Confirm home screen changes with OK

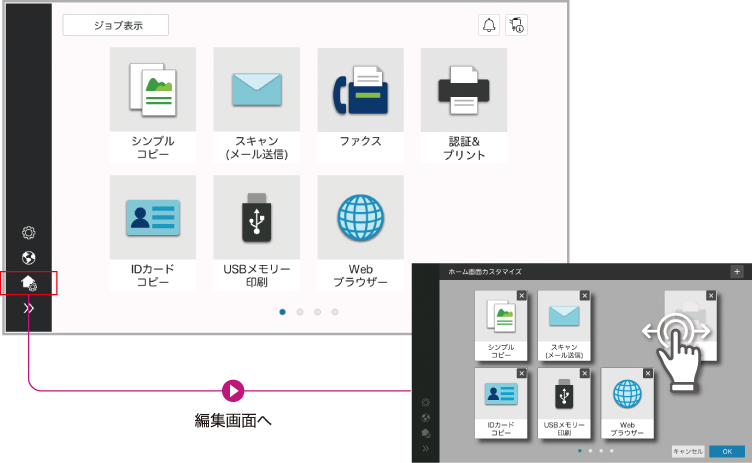[727, 451]
